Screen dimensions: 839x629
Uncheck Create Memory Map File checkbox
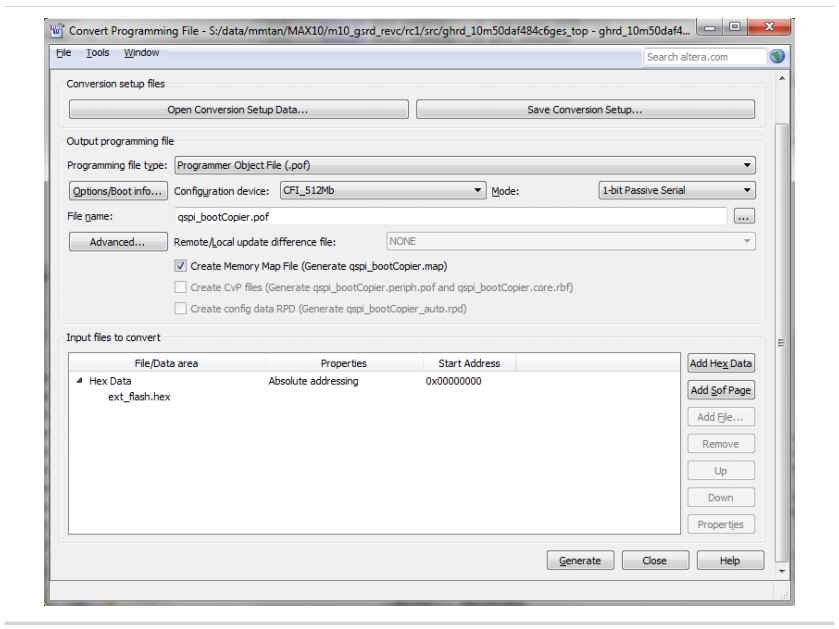180,266
